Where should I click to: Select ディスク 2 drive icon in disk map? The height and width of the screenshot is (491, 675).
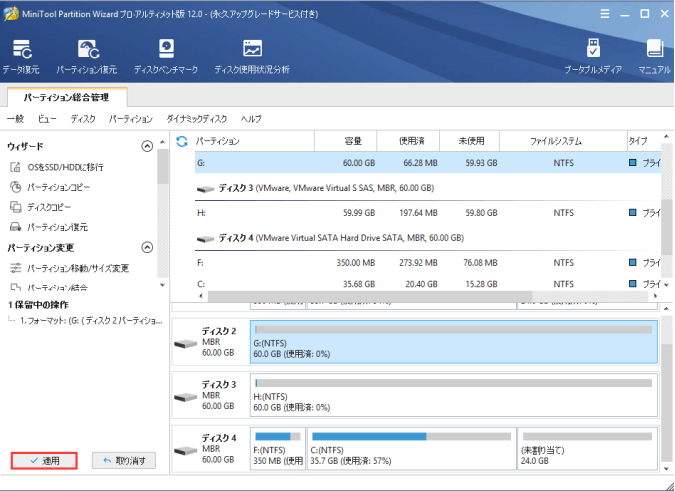point(186,343)
